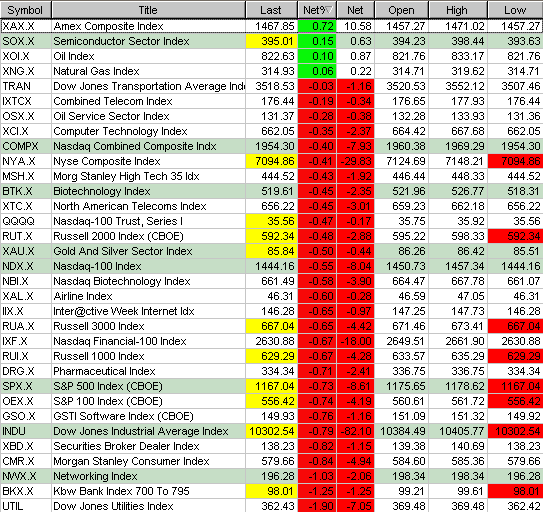543x512 pixels.
Task: Click the Net% sort arrow indicator
Action: (x=329, y=10)
